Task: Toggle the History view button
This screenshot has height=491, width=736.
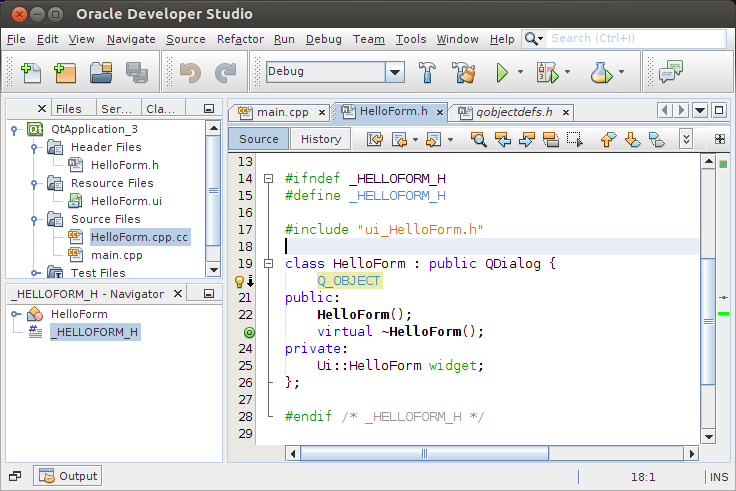Action: pos(321,139)
